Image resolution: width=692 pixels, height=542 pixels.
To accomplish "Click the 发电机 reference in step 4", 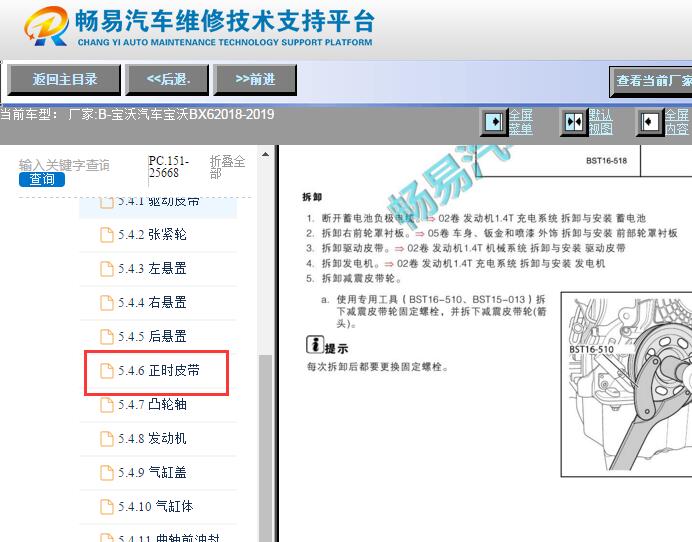I will (x=590, y=263).
